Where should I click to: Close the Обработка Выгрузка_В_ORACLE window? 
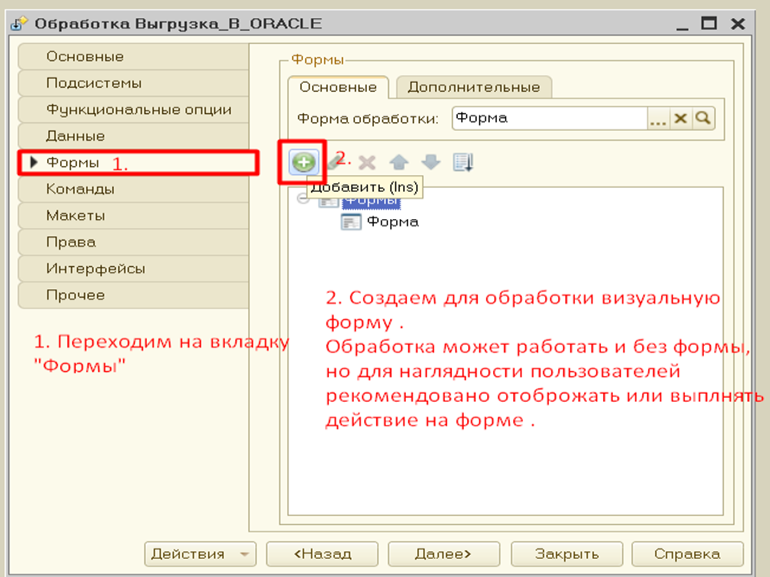point(738,24)
